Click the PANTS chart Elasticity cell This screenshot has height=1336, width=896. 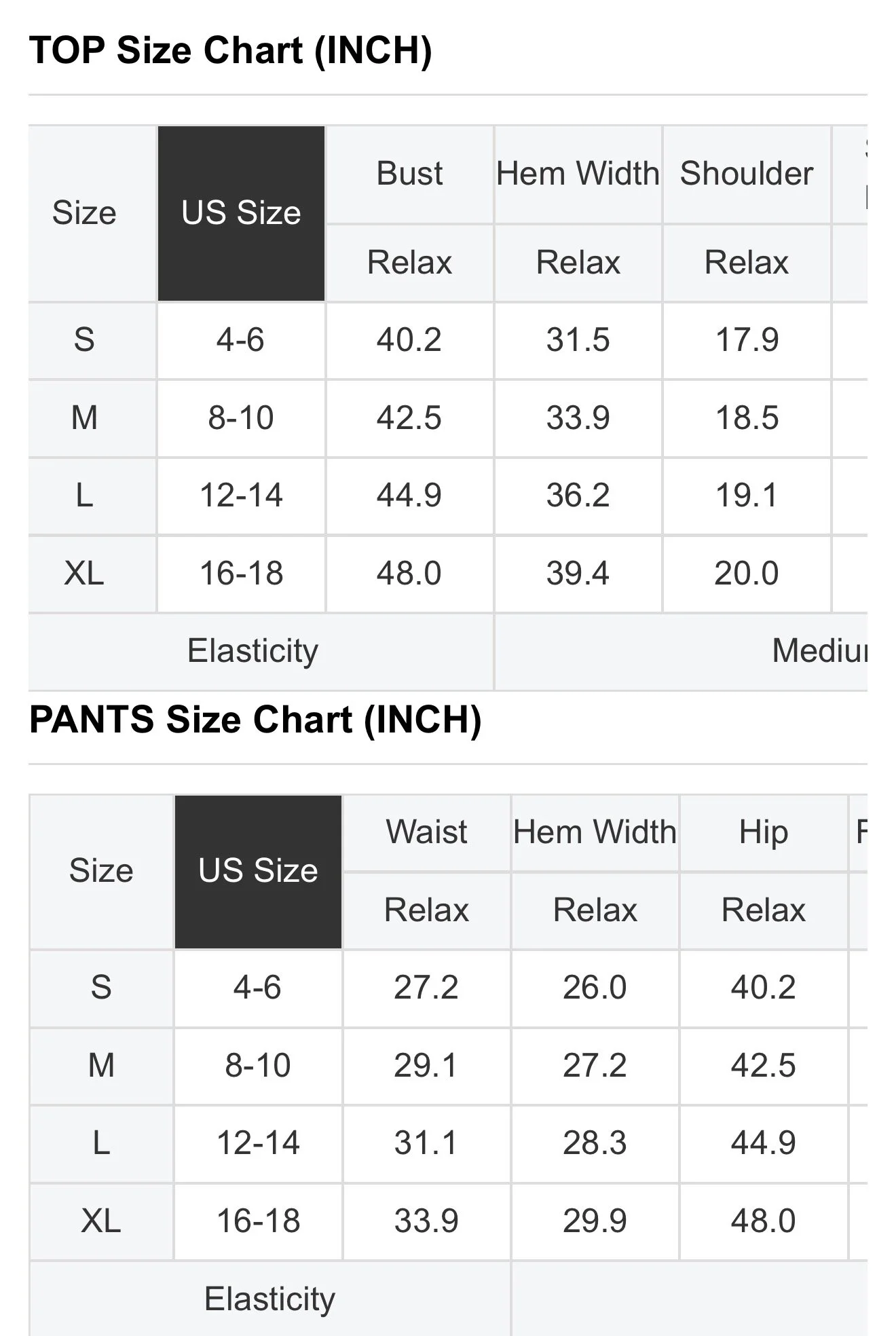[269, 1299]
